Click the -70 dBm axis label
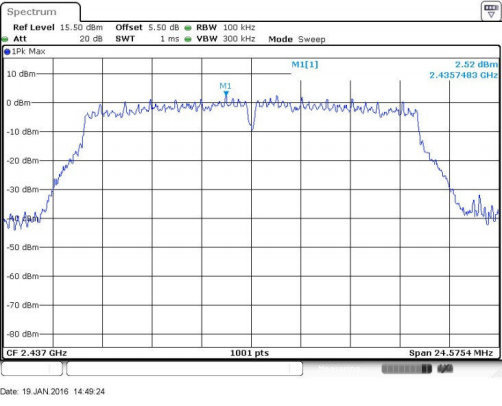502x406 pixels. [23, 305]
